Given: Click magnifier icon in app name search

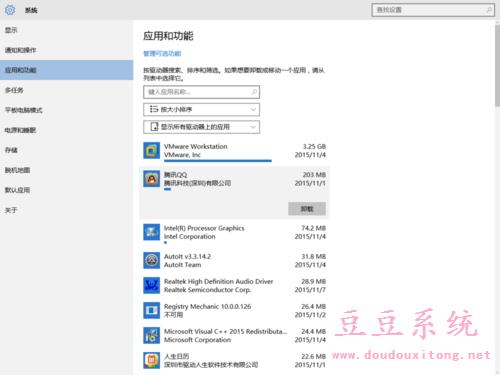Looking at the screenshot, I should (x=254, y=92).
